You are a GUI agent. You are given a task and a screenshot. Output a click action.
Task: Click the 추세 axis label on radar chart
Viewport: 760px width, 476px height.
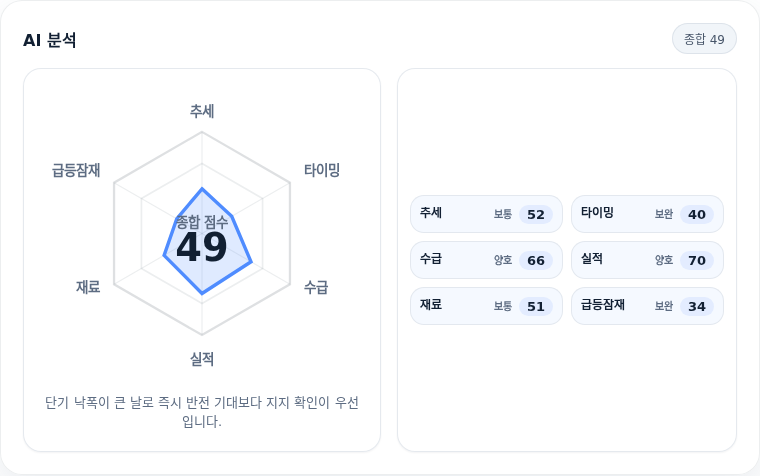tap(202, 111)
